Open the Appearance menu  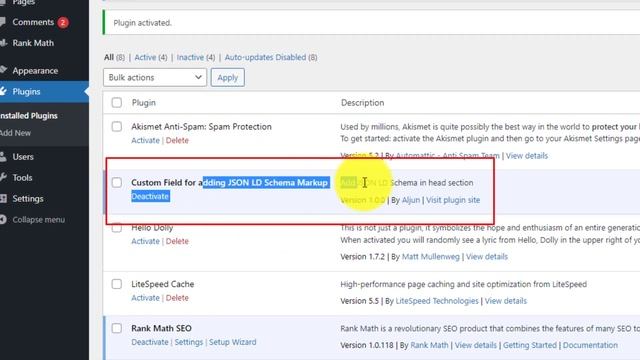pos(35,71)
